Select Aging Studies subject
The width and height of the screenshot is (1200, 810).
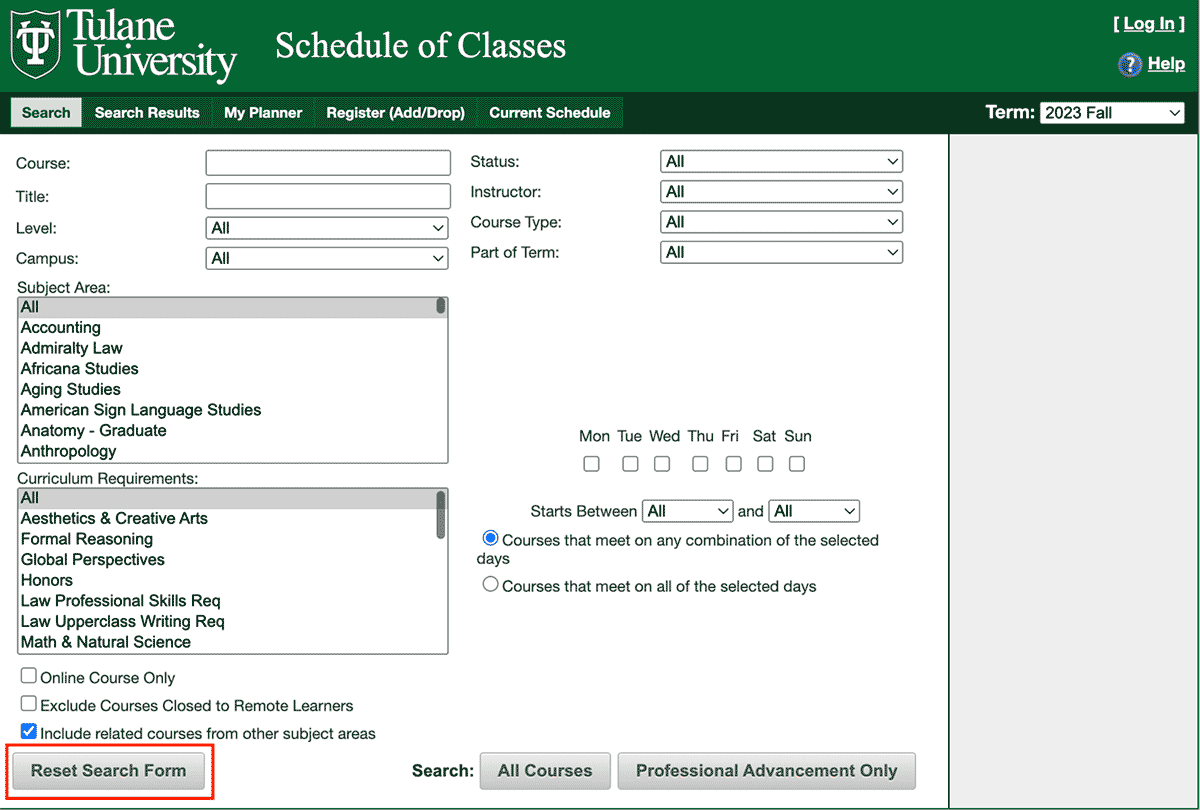[227, 389]
